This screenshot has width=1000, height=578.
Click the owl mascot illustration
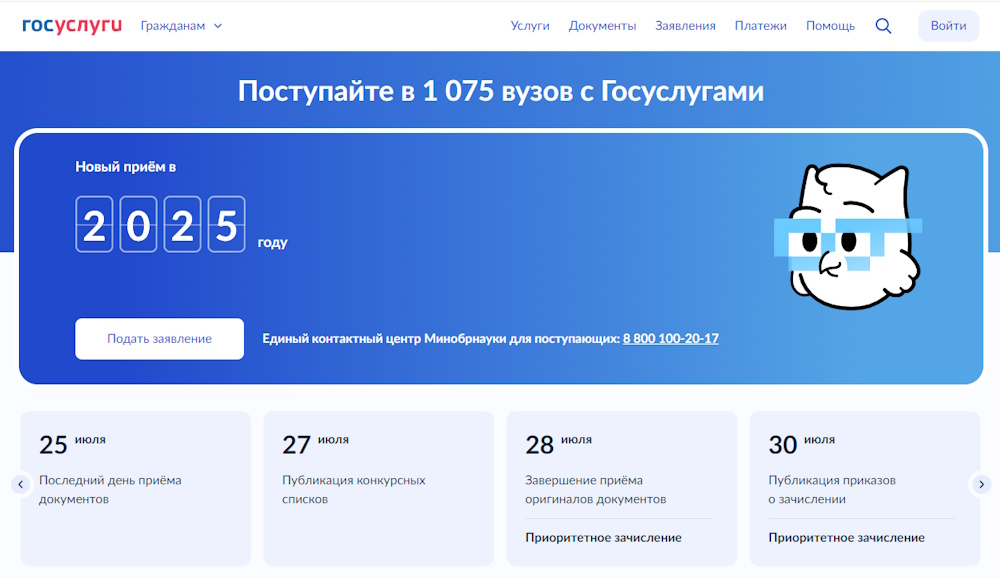click(848, 237)
